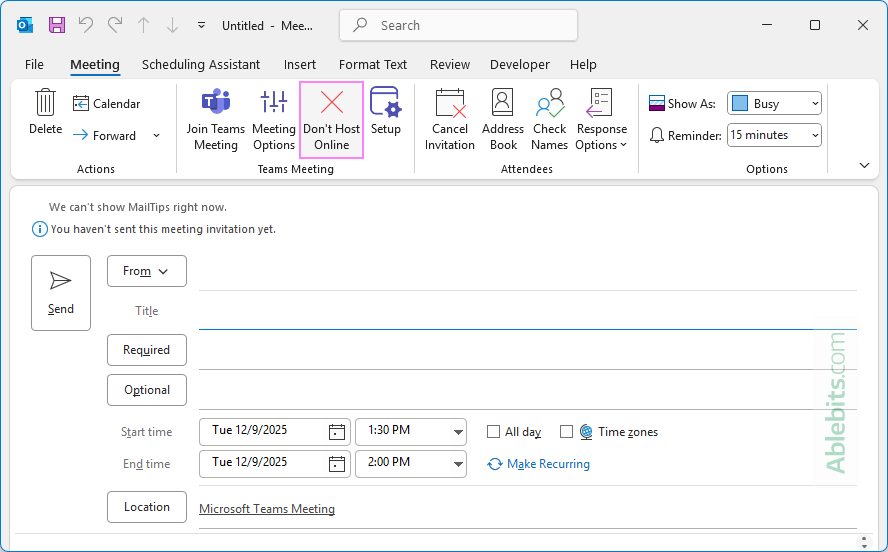Open the Developer tab

pos(519,65)
